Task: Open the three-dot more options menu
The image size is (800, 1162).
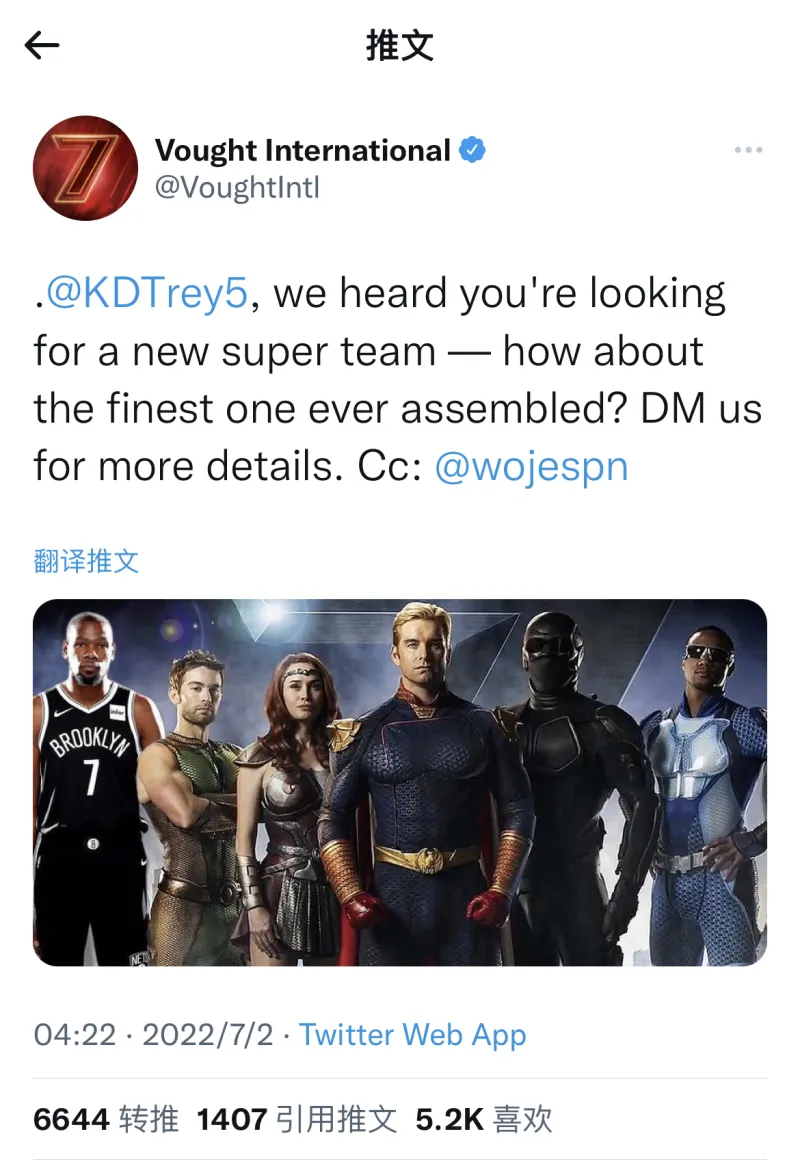Action: [x=748, y=150]
